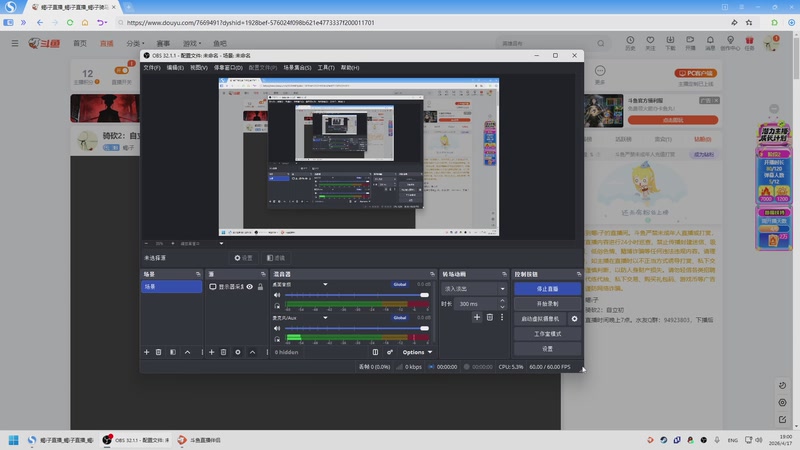The image size is (800, 450).
Task: Delete scene transition using trash icon
Action: [490, 317]
